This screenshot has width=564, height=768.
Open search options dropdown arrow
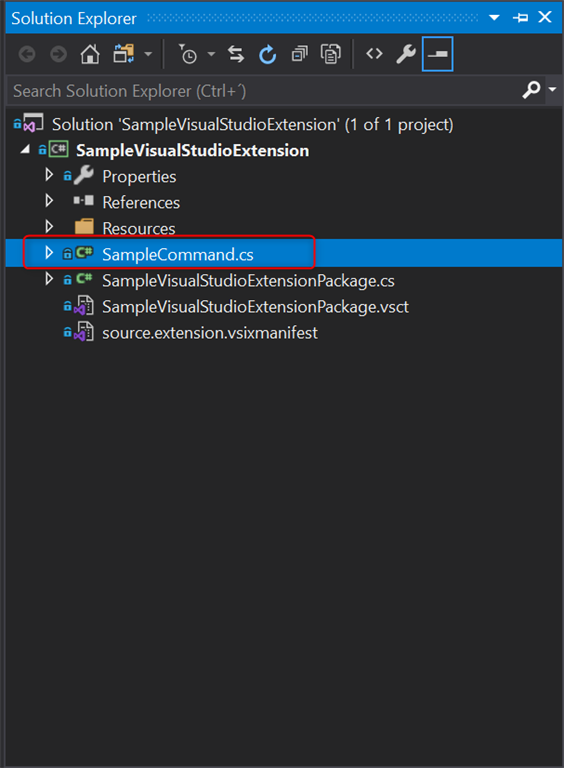point(553,90)
